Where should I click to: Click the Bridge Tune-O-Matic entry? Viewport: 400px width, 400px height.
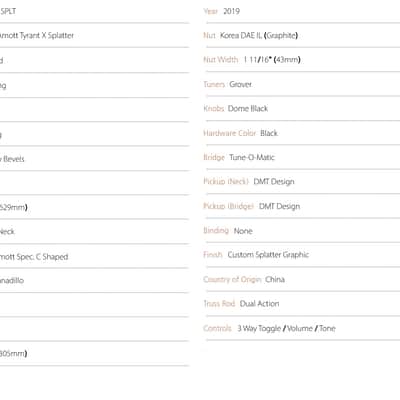pos(239,157)
